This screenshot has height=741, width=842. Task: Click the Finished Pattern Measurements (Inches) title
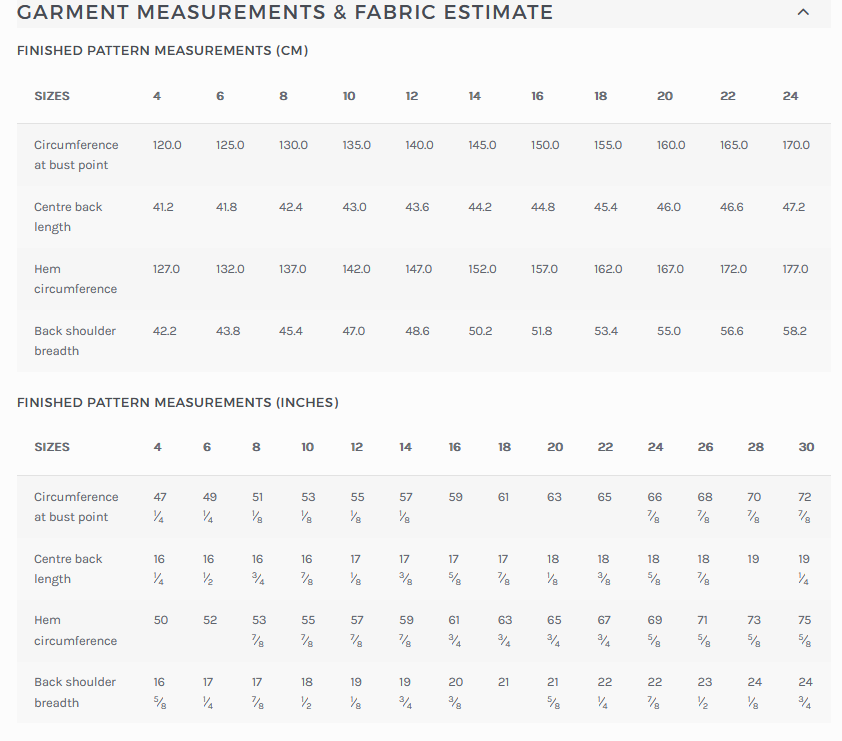[x=177, y=402]
